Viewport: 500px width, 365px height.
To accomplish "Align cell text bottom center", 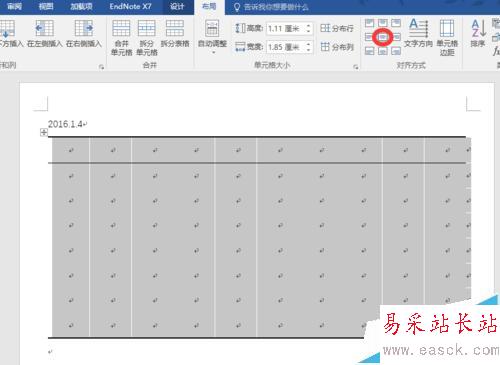I will [x=383, y=51].
